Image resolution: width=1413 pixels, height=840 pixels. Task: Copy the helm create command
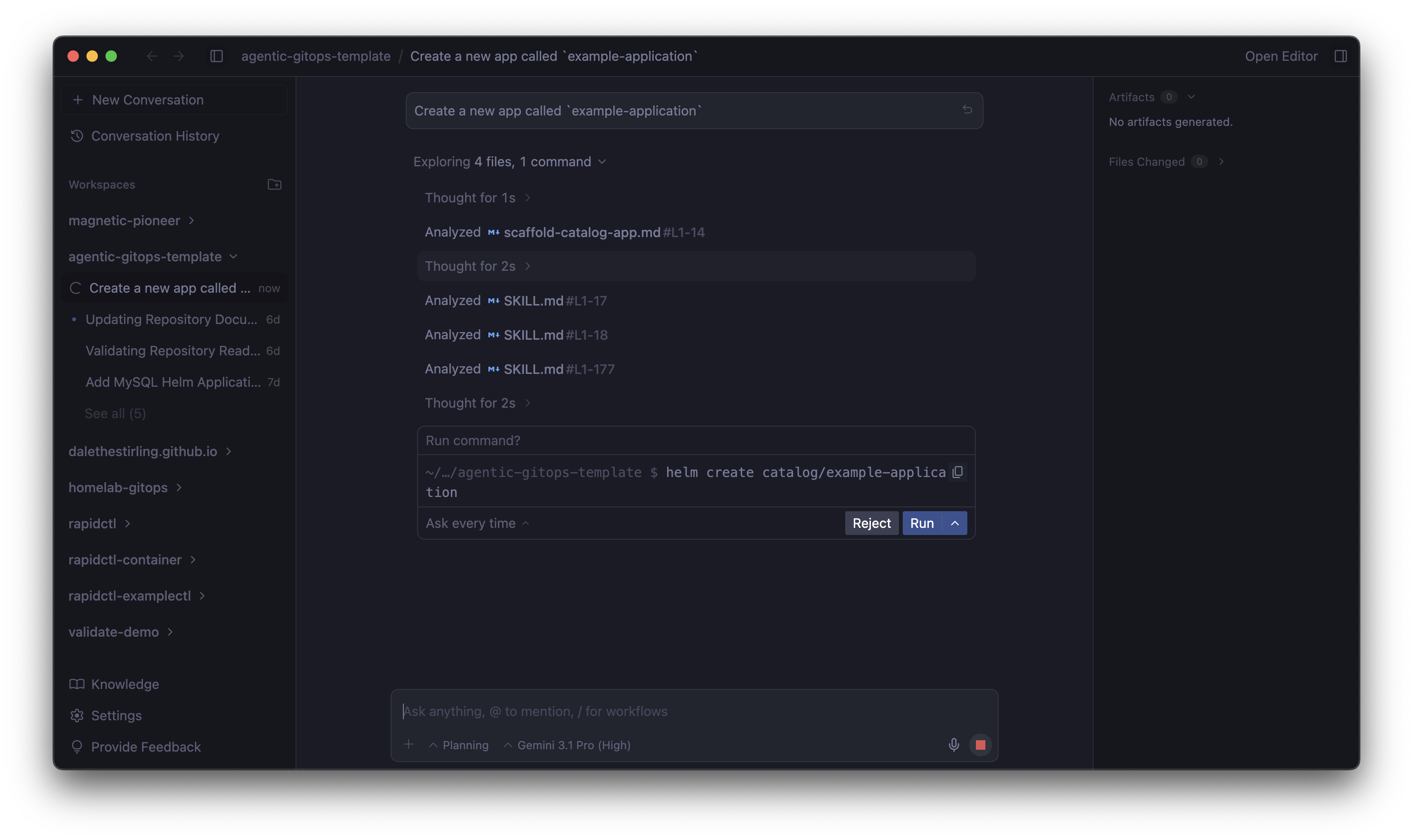point(957,472)
